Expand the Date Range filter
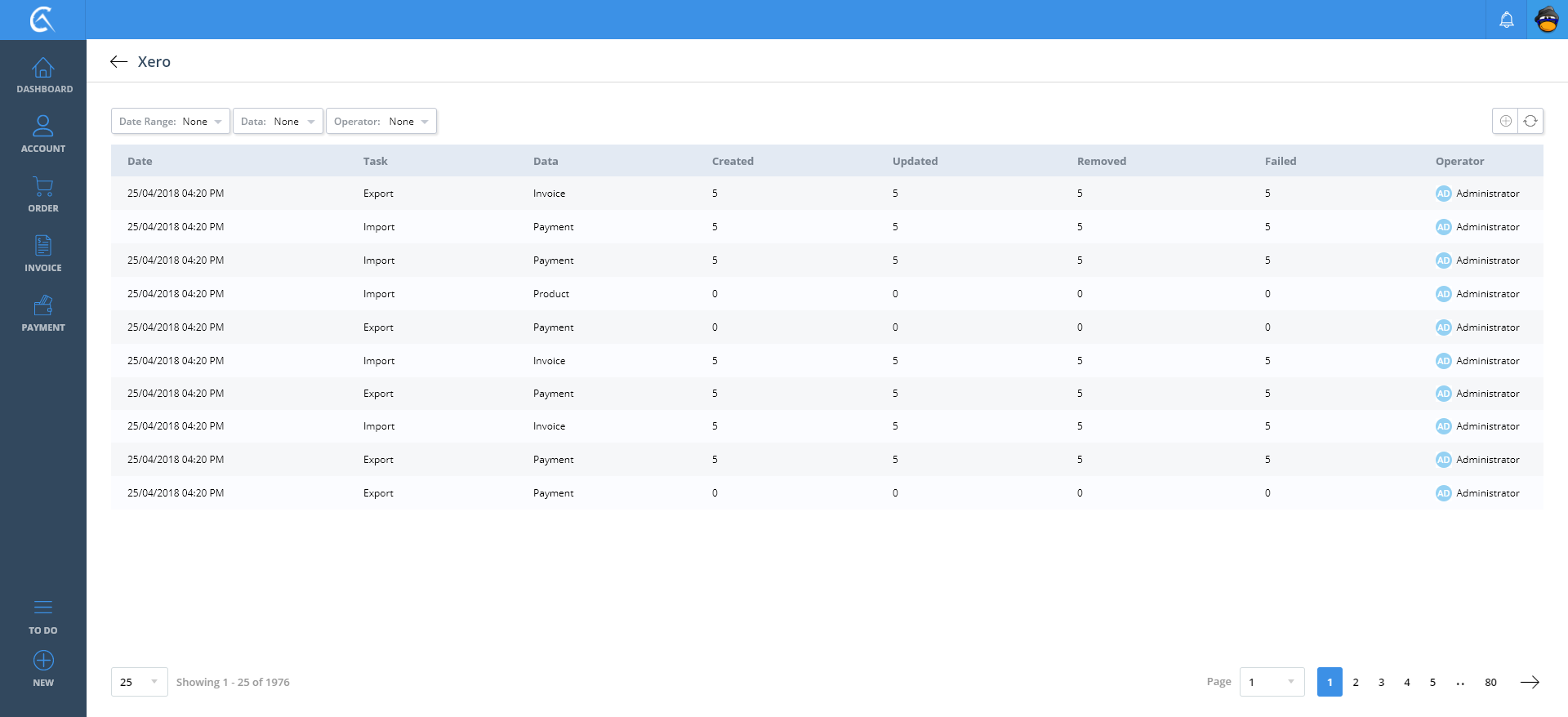This screenshot has height=717, width=1568. 170,122
